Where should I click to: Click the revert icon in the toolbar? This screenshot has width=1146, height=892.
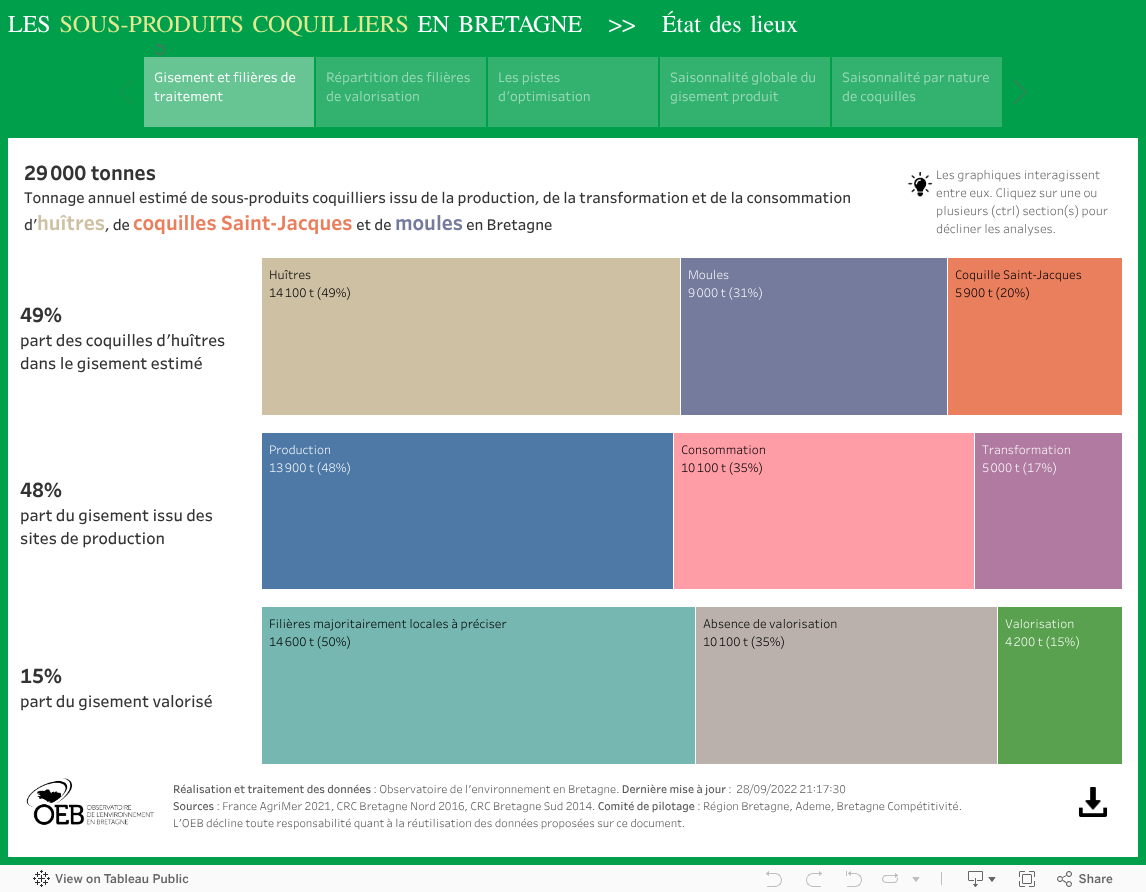(x=853, y=879)
